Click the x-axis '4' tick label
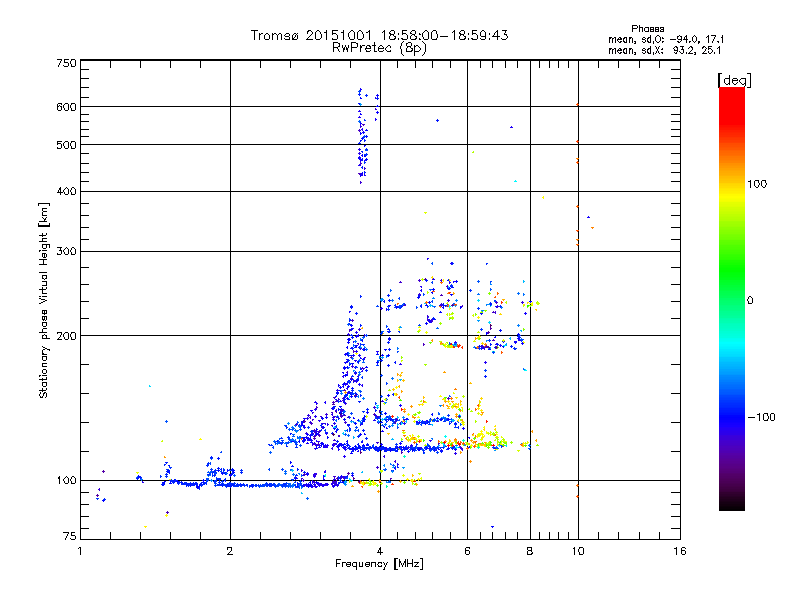800x600 pixels. [380, 551]
